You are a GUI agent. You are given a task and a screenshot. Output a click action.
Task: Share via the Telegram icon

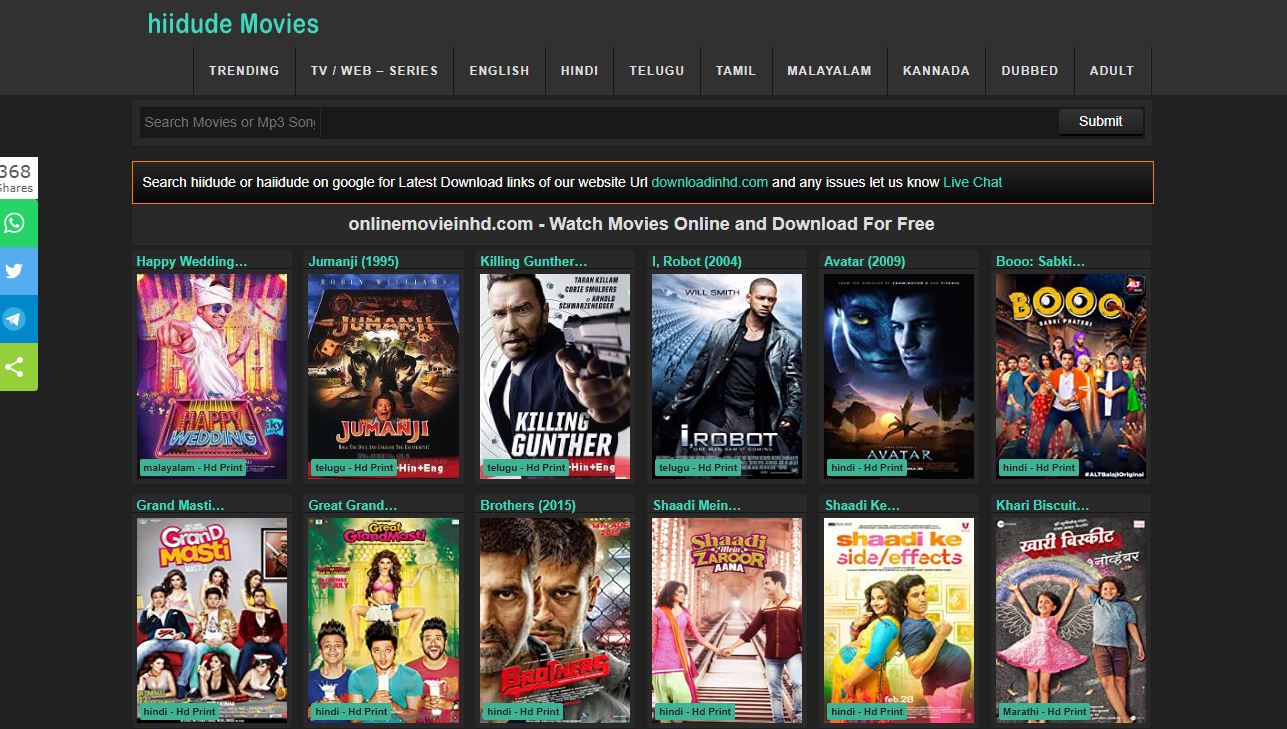(17, 319)
